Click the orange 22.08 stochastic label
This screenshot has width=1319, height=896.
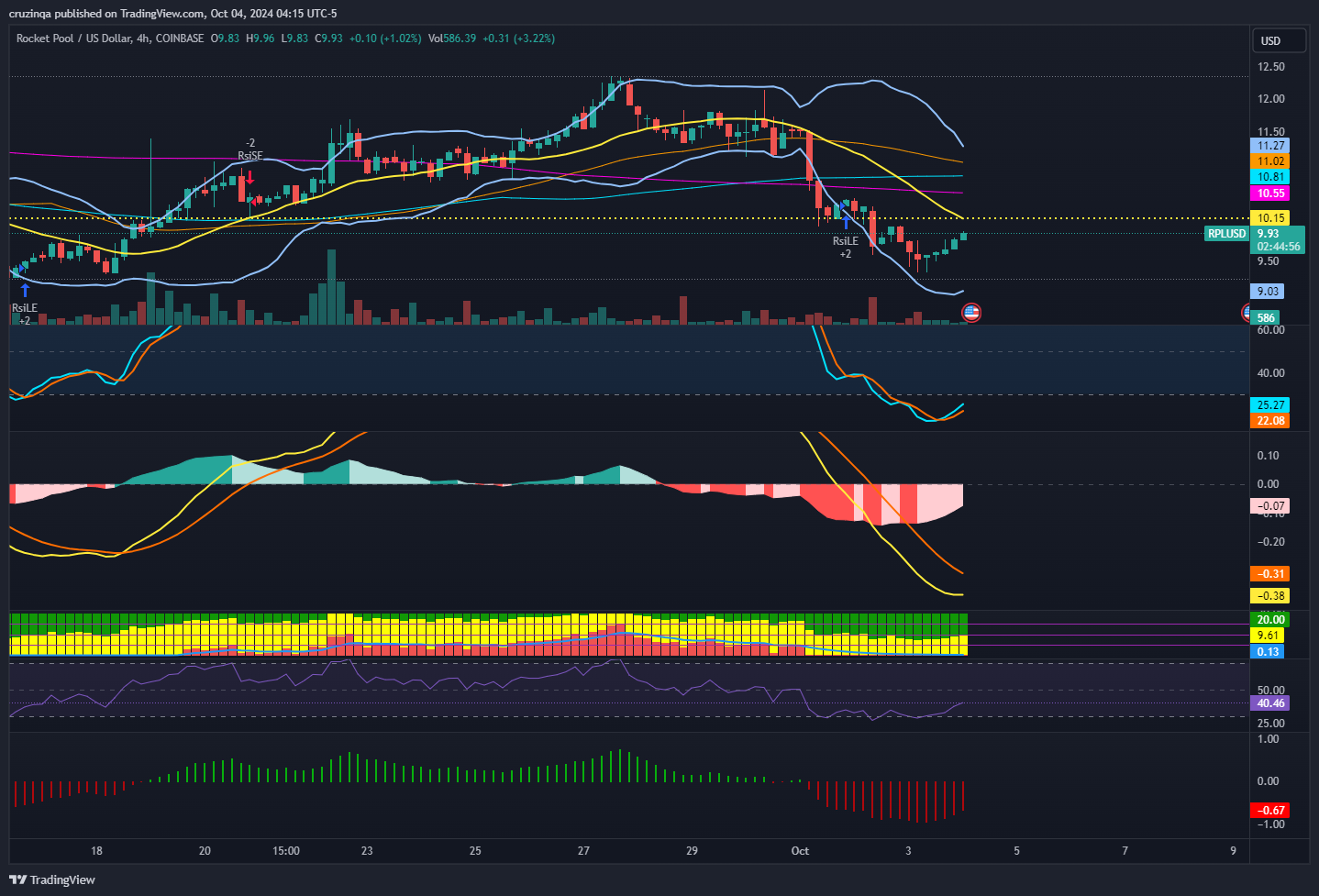point(1270,421)
